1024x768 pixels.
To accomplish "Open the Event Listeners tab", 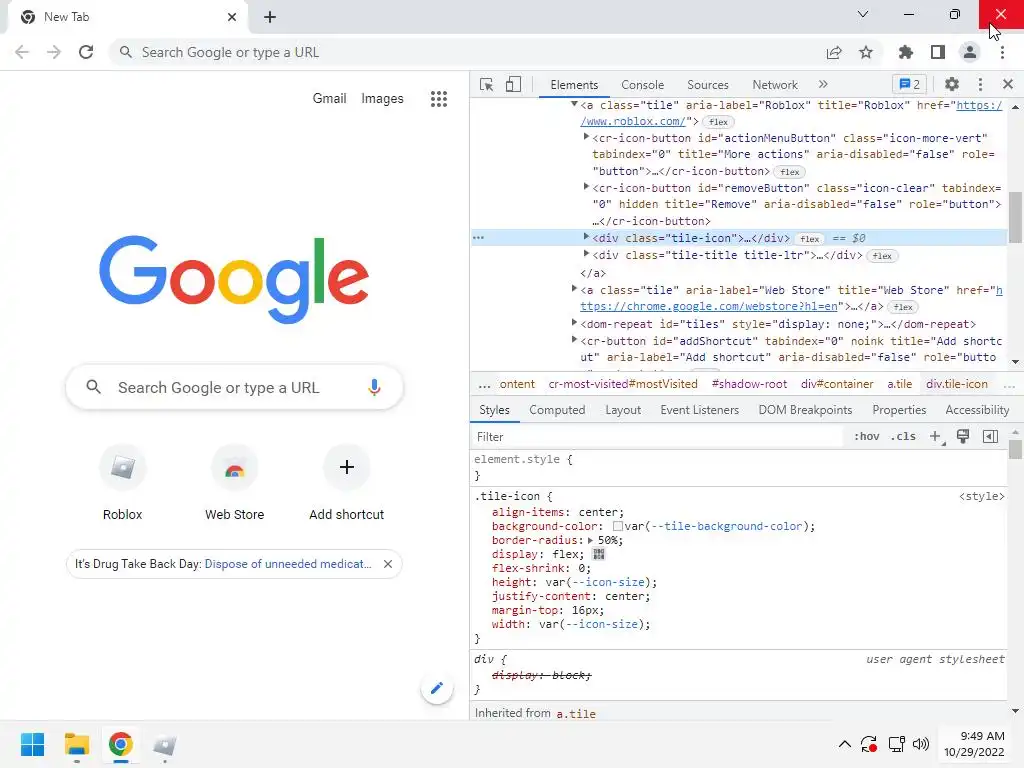I will pyautogui.click(x=699, y=410).
